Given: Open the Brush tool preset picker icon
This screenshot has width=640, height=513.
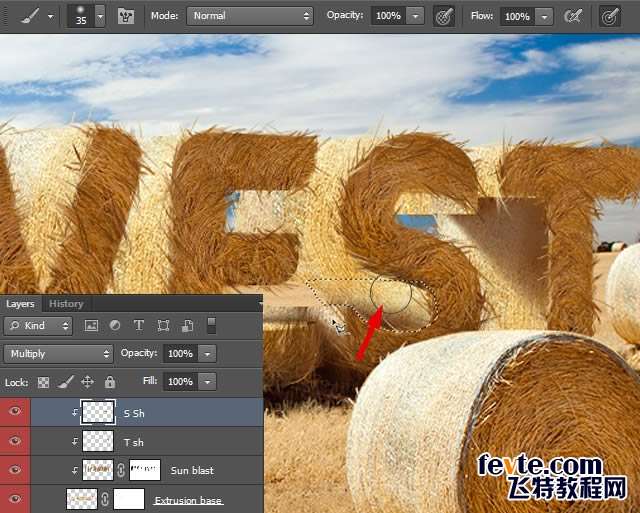Looking at the screenshot, I should [x=31, y=16].
